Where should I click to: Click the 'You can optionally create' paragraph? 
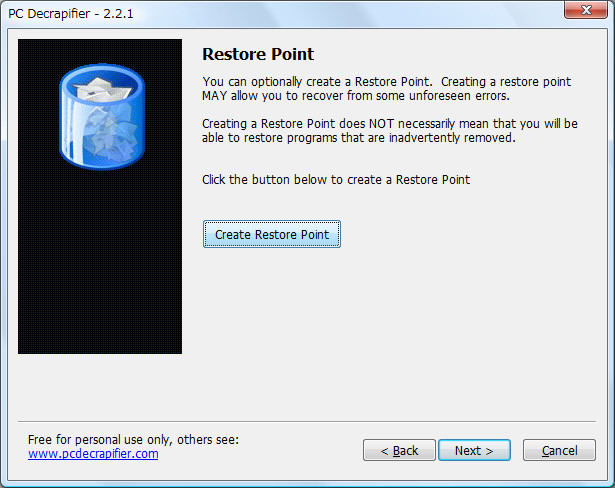(x=386, y=89)
